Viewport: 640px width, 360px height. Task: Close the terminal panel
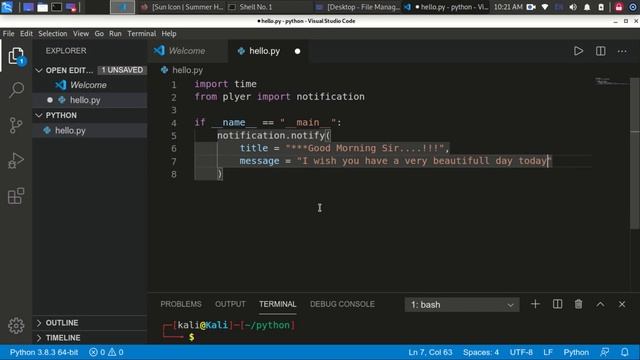point(622,304)
